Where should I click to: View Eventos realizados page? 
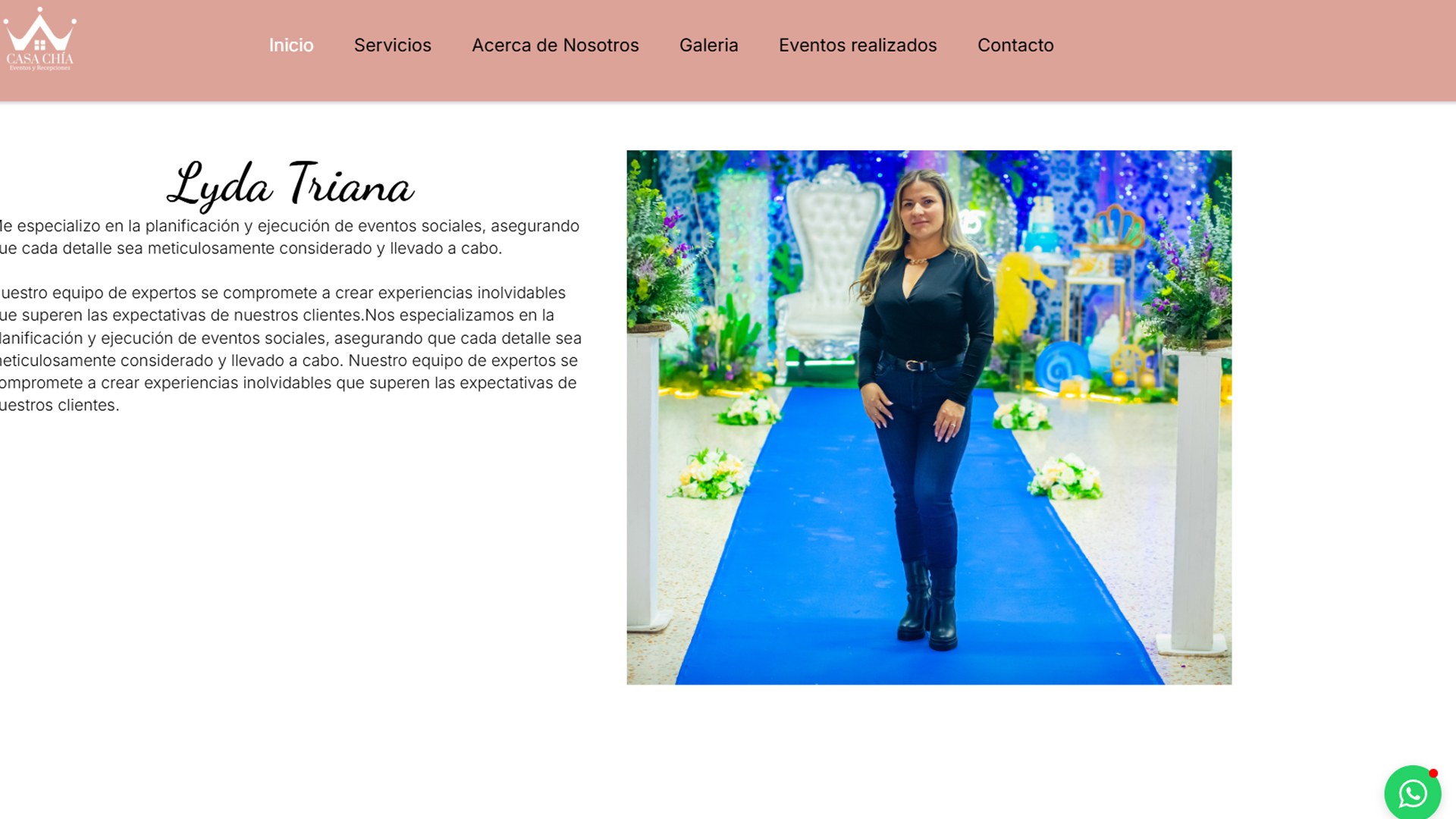tap(858, 45)
